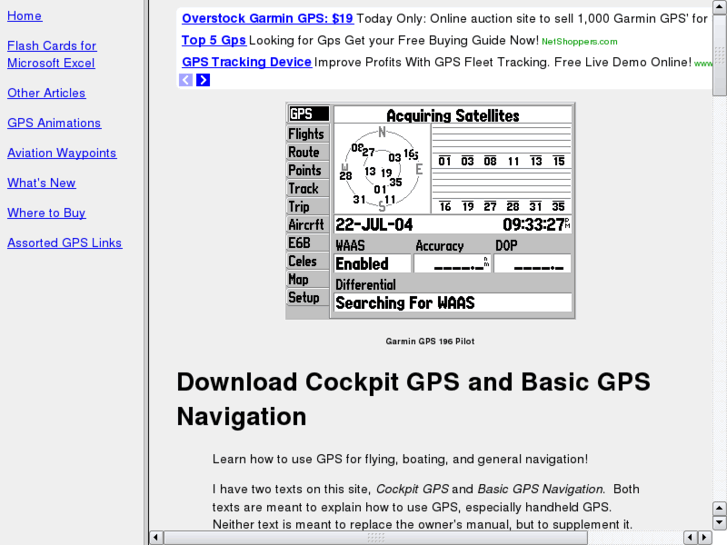Click the vertical scrollbar thumb
727x545 pixels.
[x=719, y=54]
